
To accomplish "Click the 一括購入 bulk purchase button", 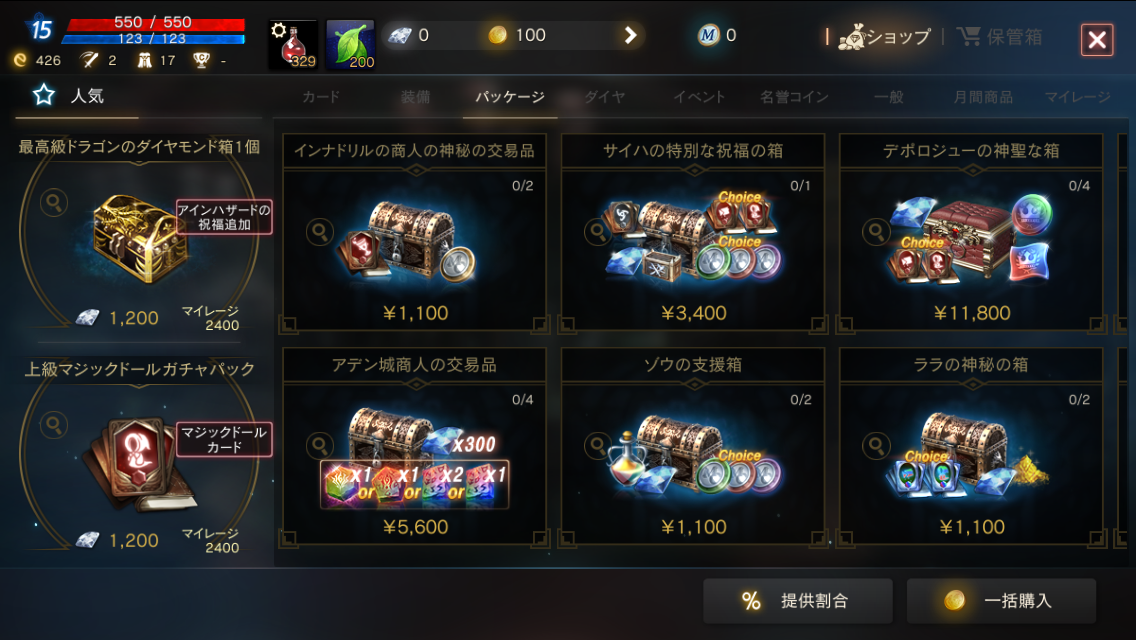I will (1001, 601).
